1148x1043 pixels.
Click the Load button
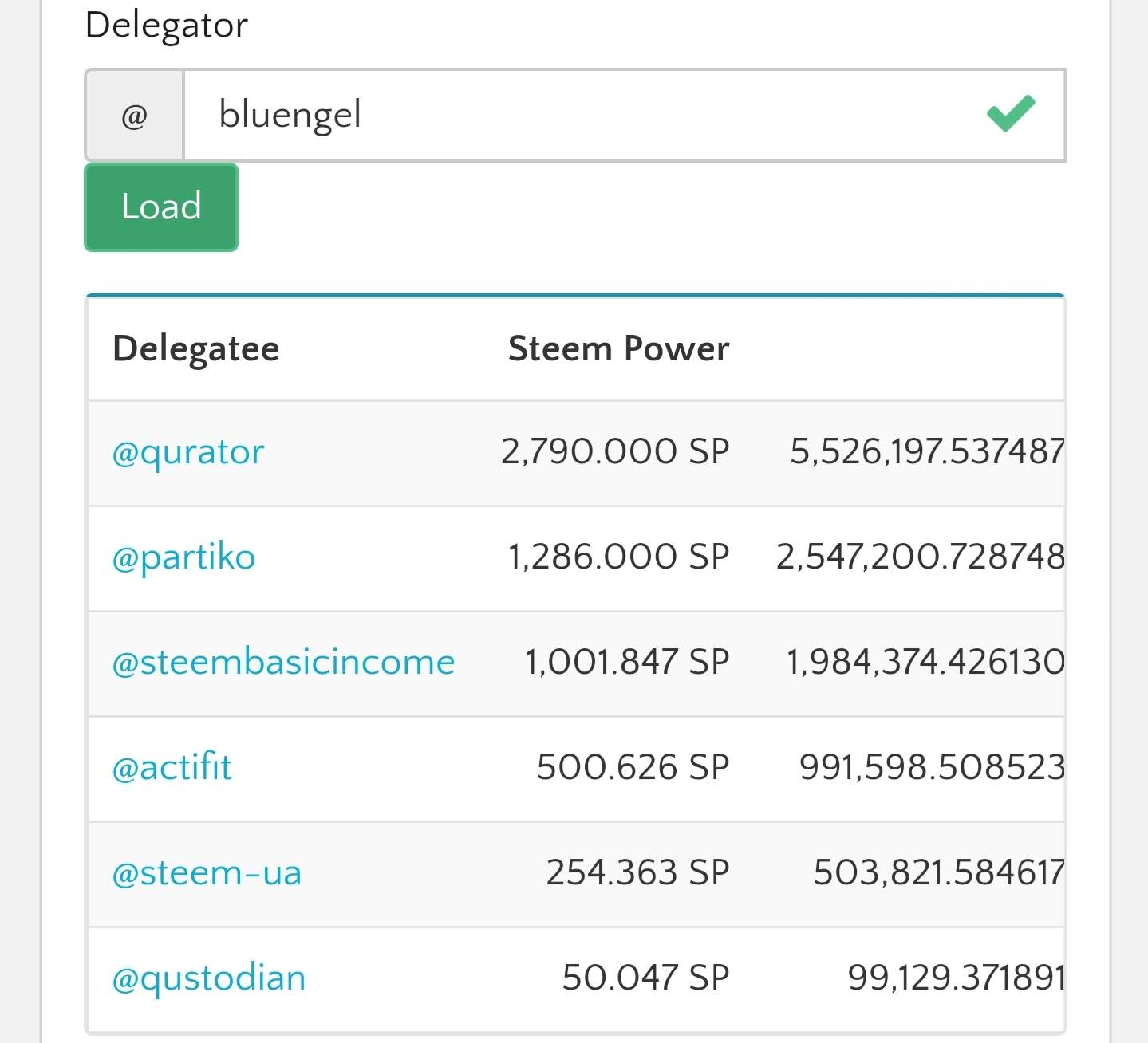pyautogui.click(x=161, y=207)
